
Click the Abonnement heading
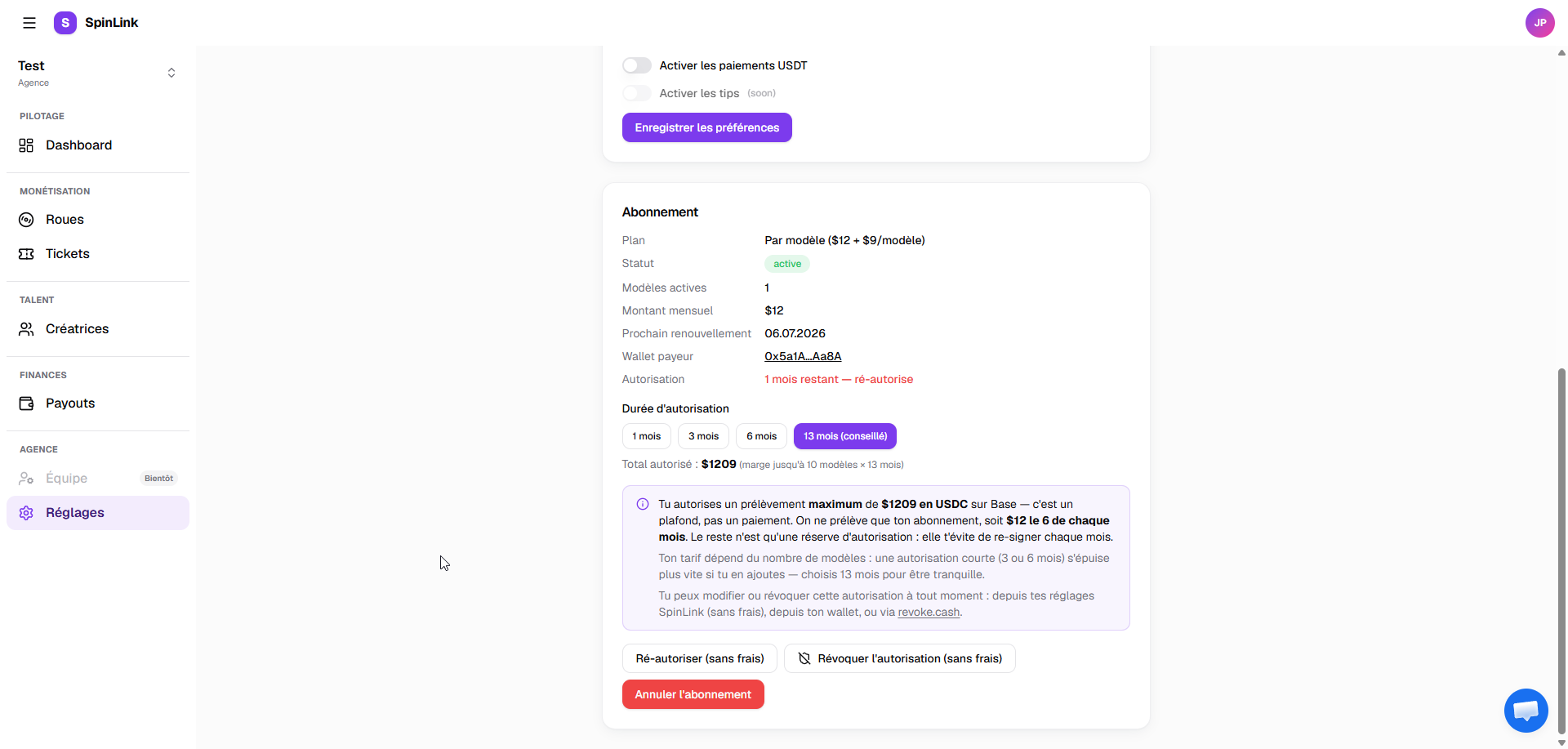tap(660, 212)
